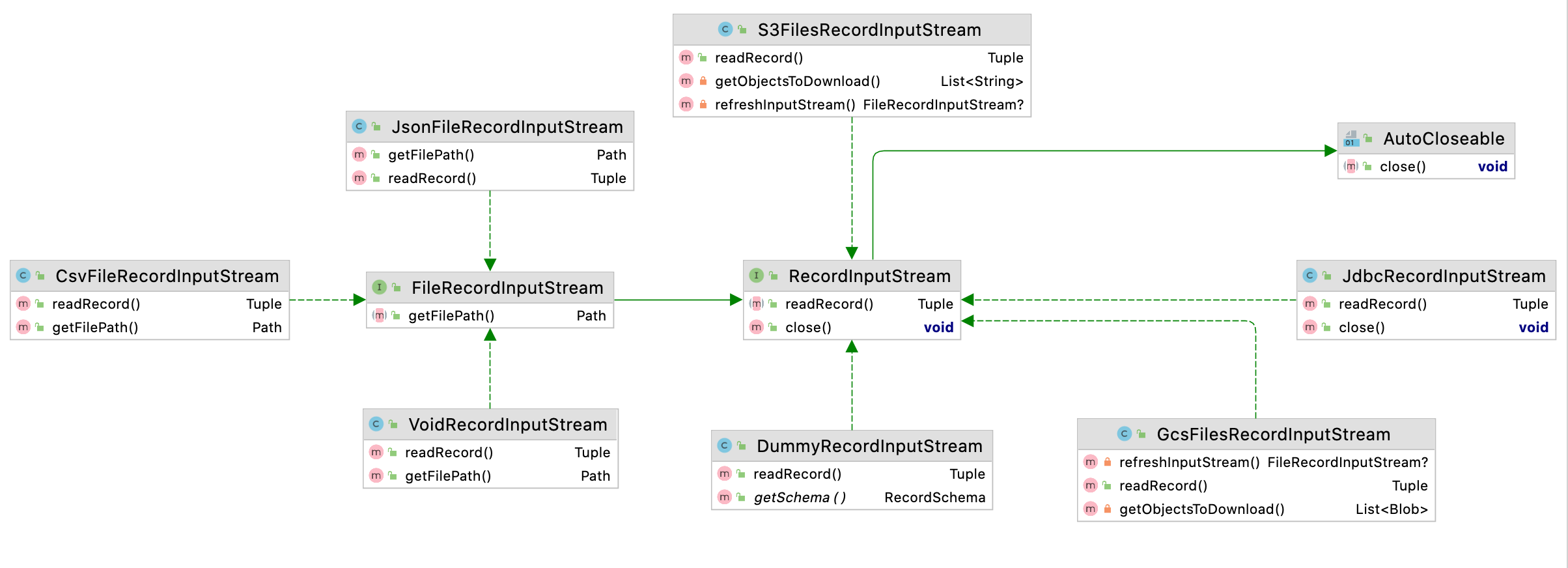The width and height of the screenshot is (1568, 568).
Task: Click readRecord() in JsonFileRecordInputStream
Action: pos(432,178)
